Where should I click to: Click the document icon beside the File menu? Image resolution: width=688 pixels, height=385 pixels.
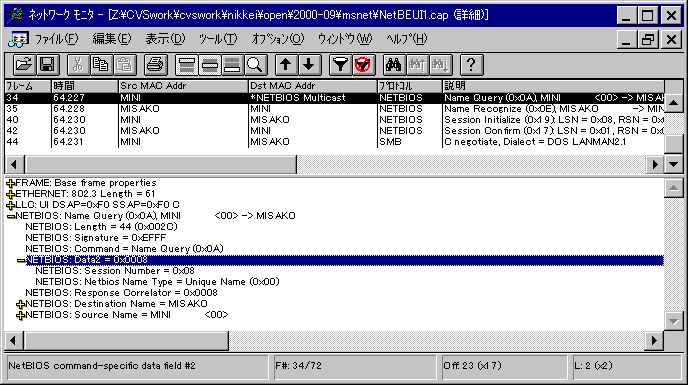pyautogui.click(x=18, y=40)
